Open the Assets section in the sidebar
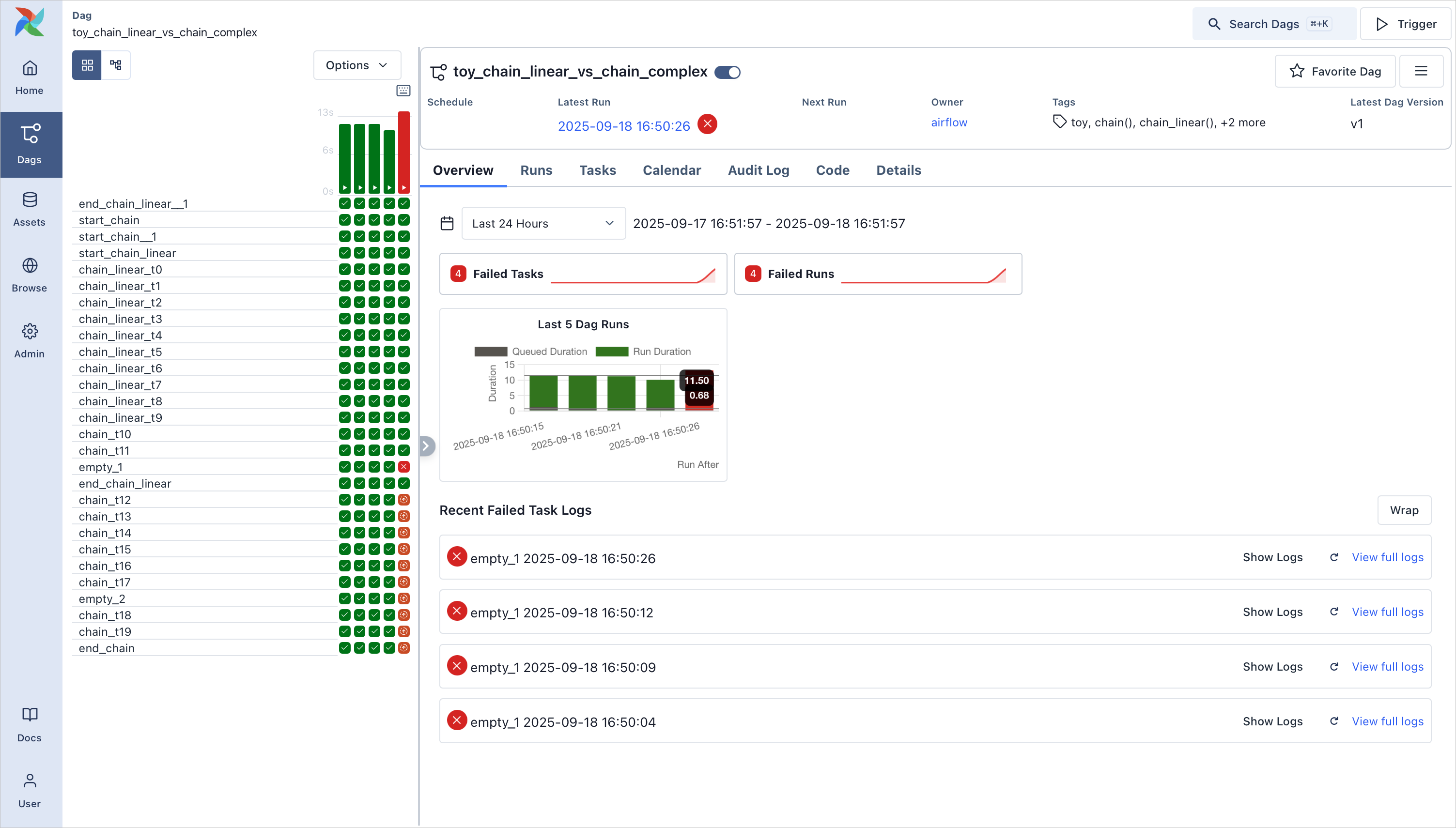 pos(30,209)
